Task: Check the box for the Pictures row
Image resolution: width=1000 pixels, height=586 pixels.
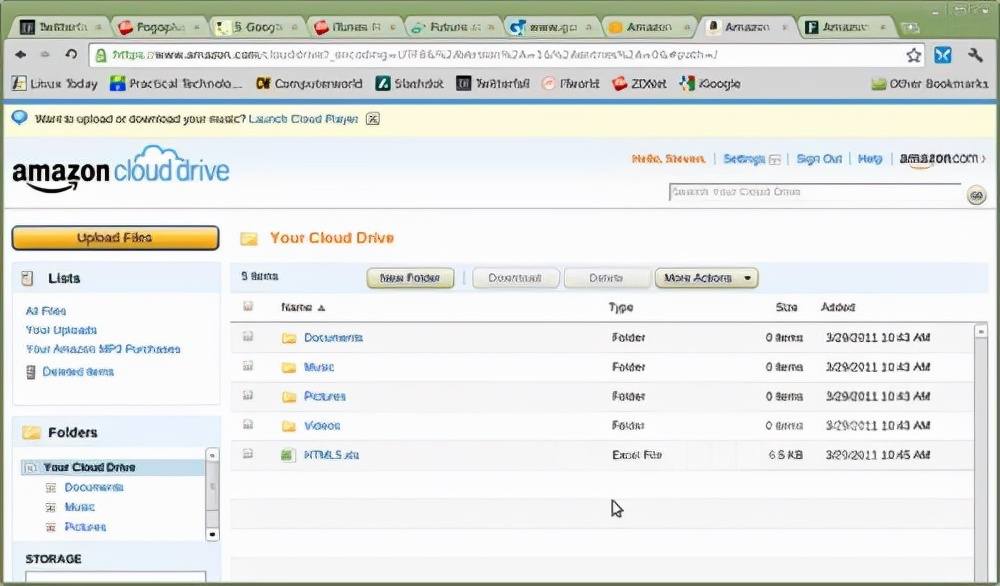Action: [x=248, y=395]
